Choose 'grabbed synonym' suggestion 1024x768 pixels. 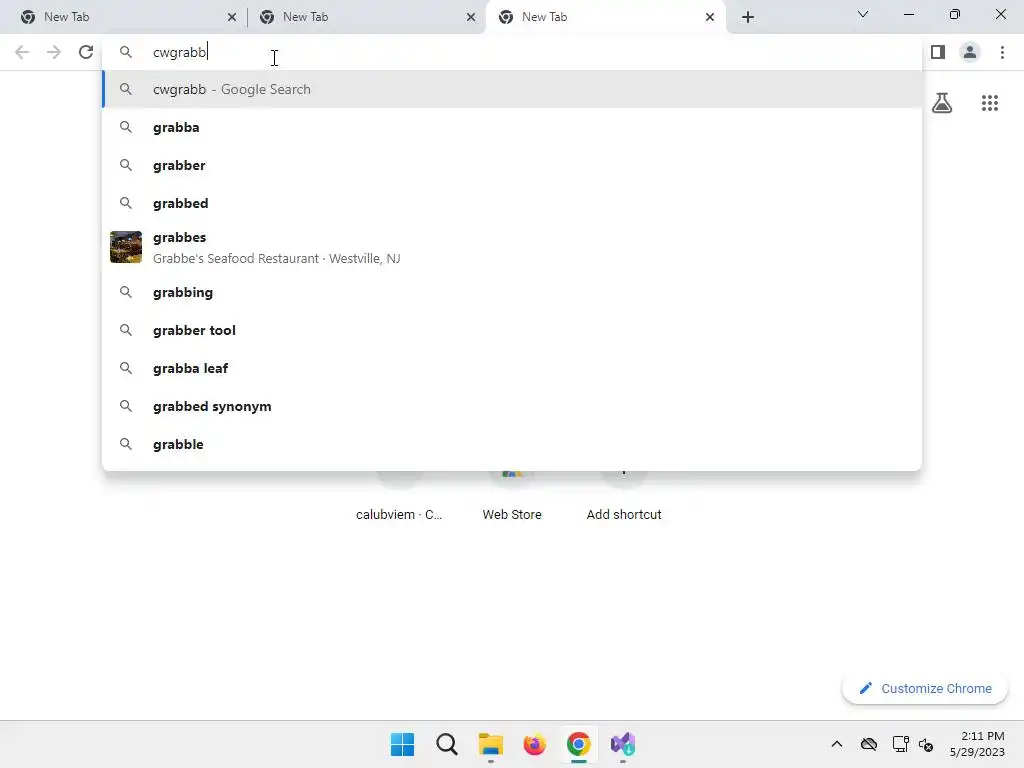[512, 406]
